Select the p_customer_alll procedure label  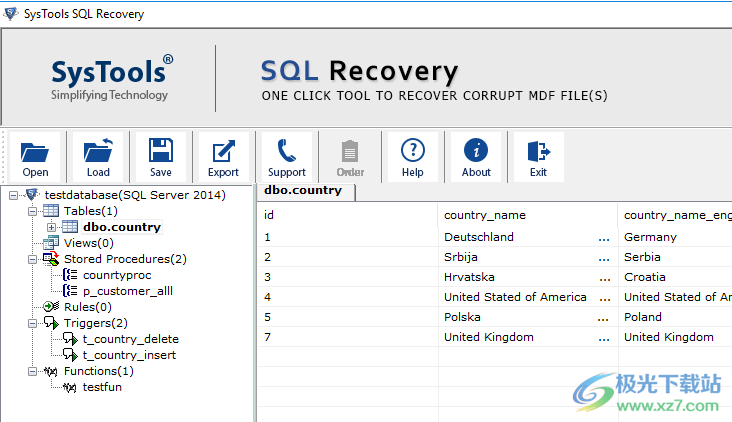click(128, 291)
